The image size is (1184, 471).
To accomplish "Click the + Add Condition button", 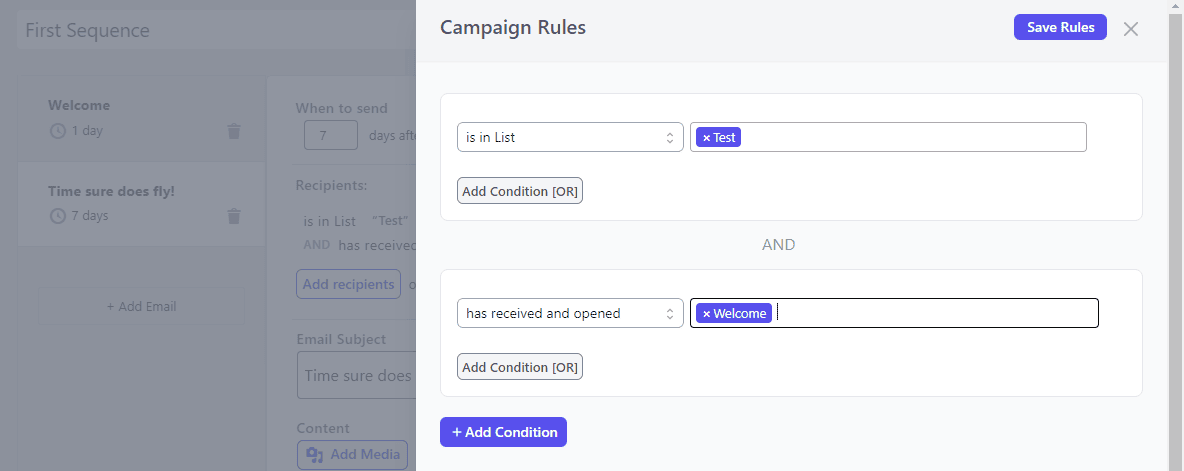I will click(x=504, y=432).
